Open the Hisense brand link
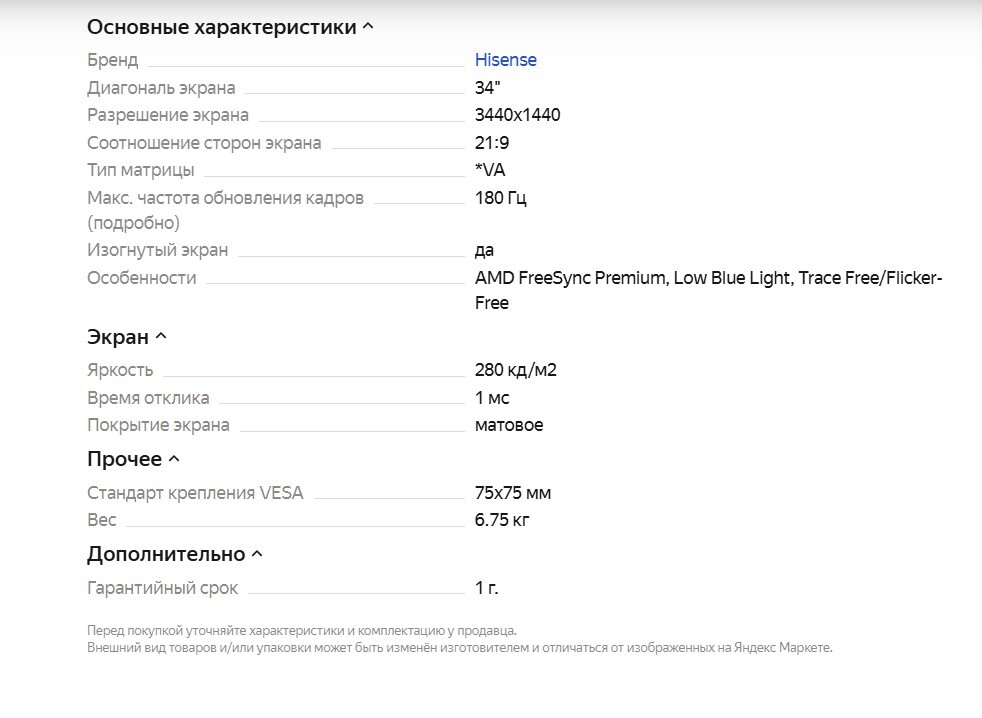 [505, 60]
